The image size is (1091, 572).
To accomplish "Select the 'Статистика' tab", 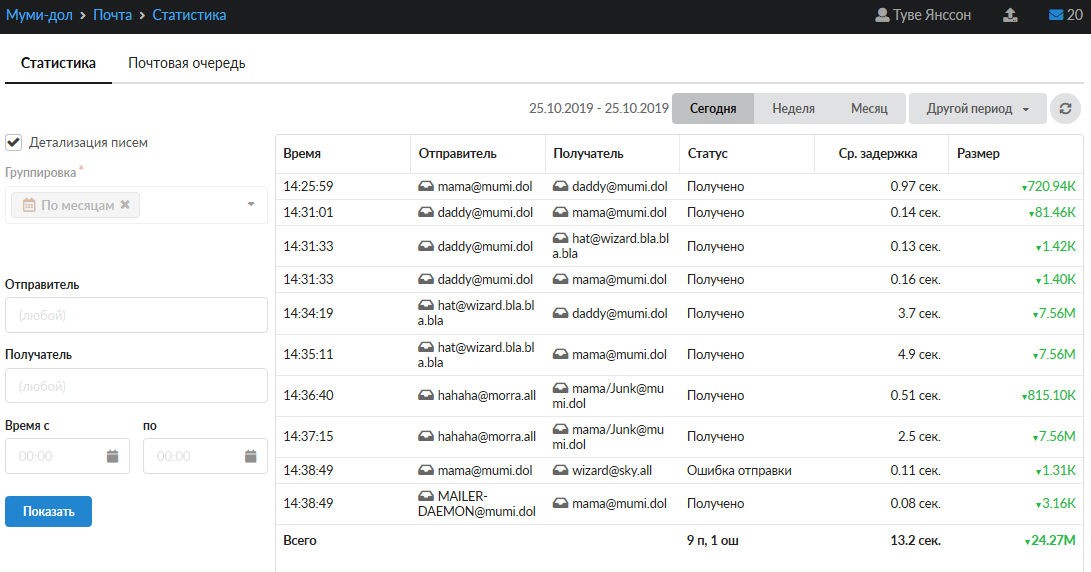I will coord(58,63).
